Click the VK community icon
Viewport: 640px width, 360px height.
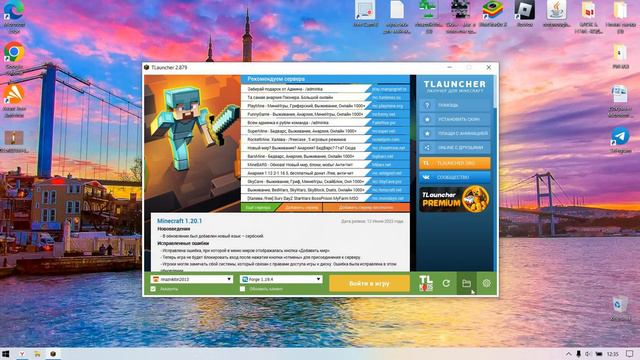pyautogui.click(x=426, y=178)
